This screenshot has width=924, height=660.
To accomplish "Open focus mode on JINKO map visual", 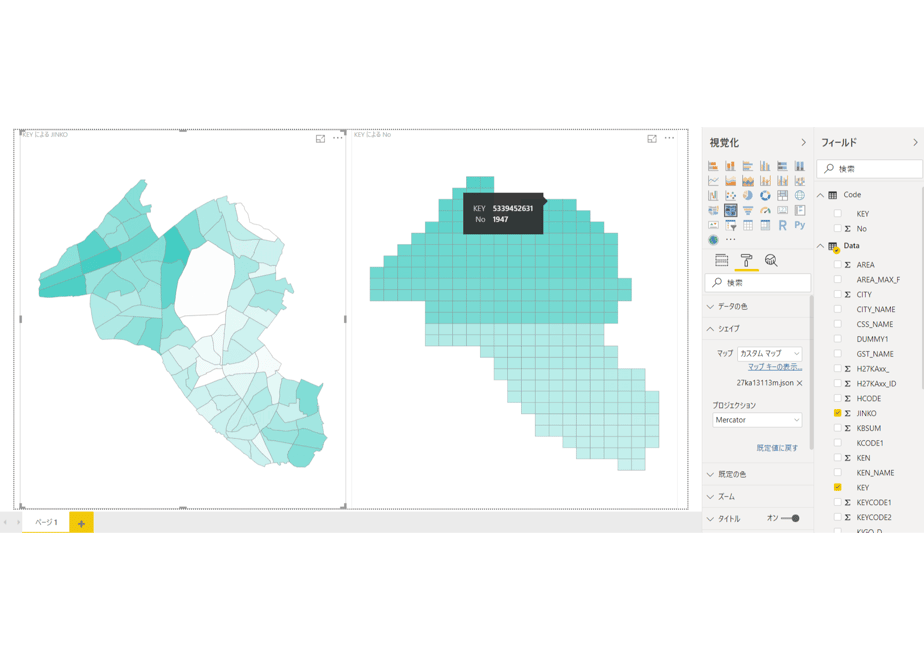I will coord(320,138).
